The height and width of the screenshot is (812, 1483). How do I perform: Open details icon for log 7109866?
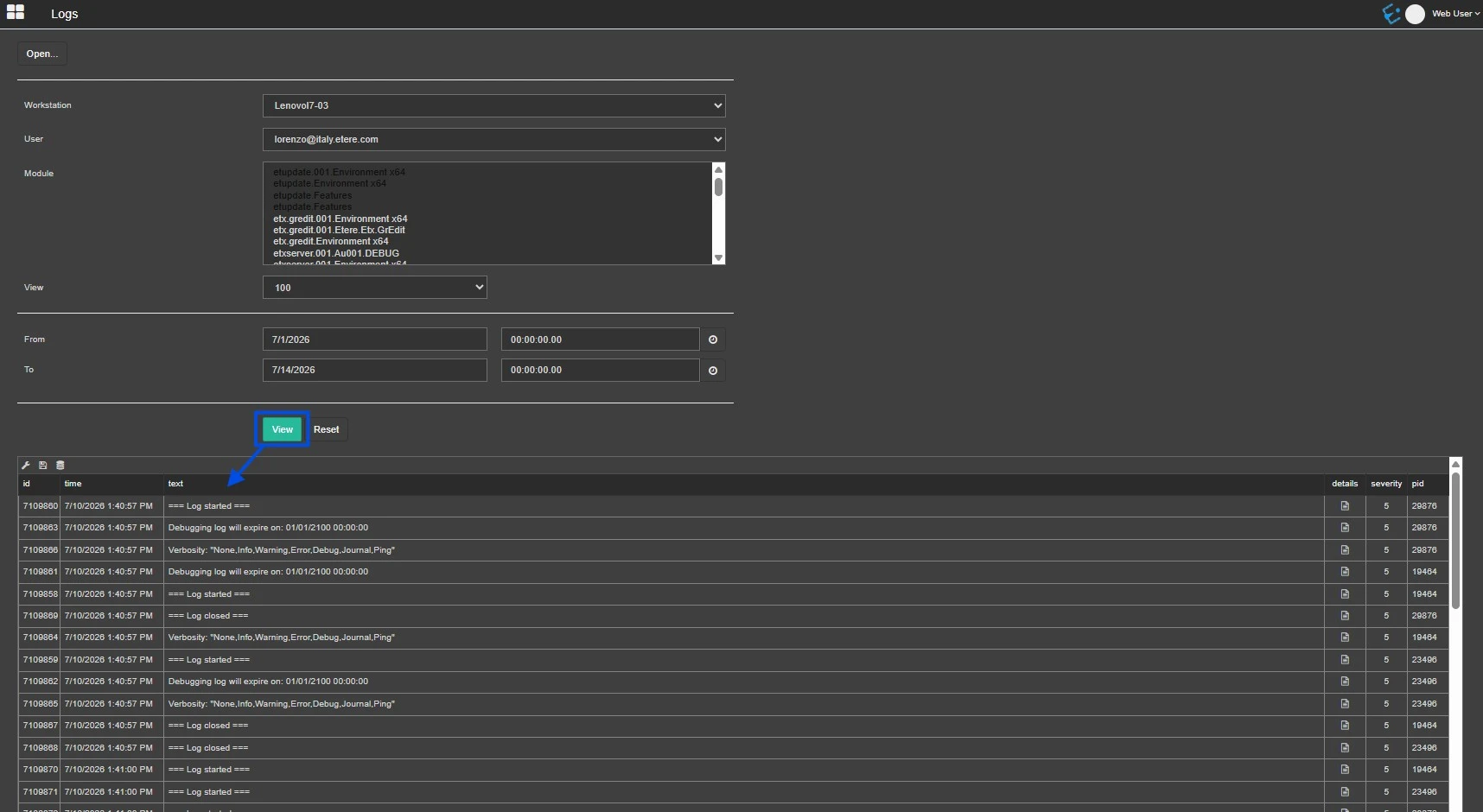(1345, 550)
